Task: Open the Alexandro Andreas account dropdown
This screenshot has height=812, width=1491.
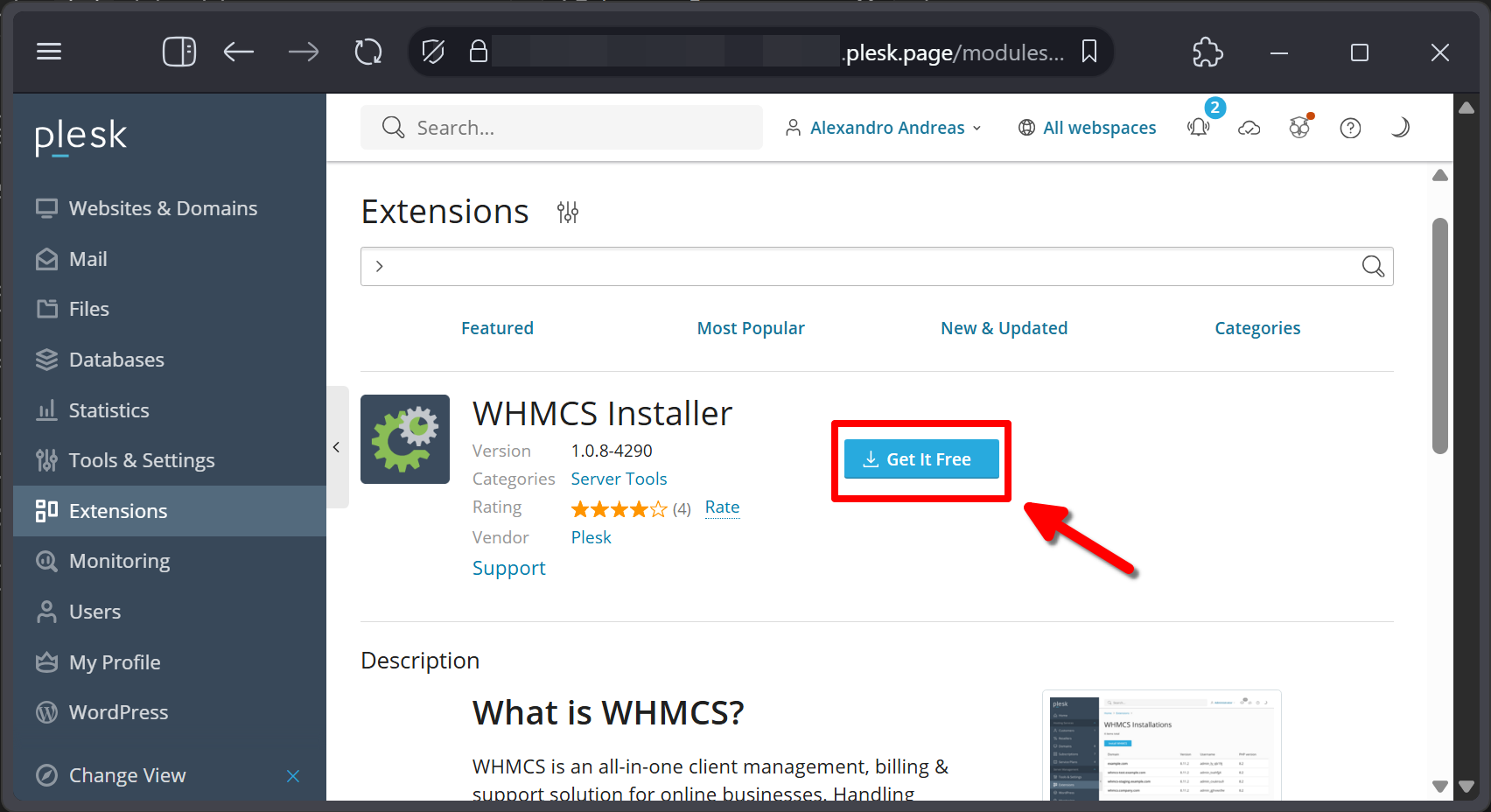Action: pos(884,128)
